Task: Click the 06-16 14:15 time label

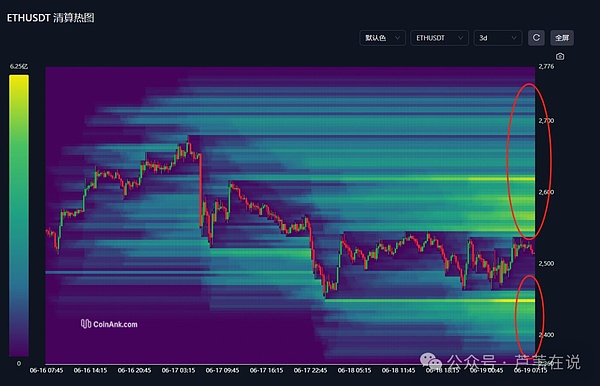Action: pos(90,370)
